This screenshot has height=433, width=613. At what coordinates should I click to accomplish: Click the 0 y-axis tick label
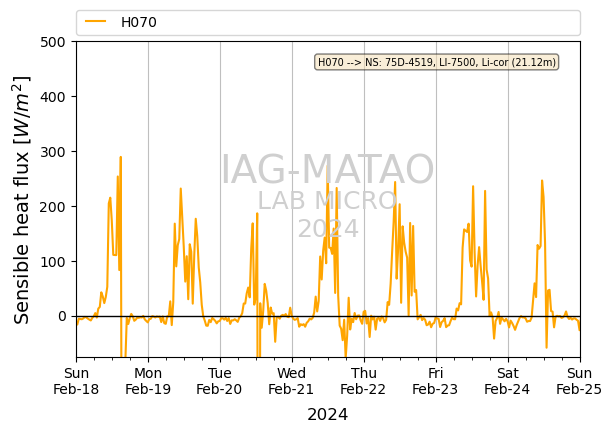62,317
